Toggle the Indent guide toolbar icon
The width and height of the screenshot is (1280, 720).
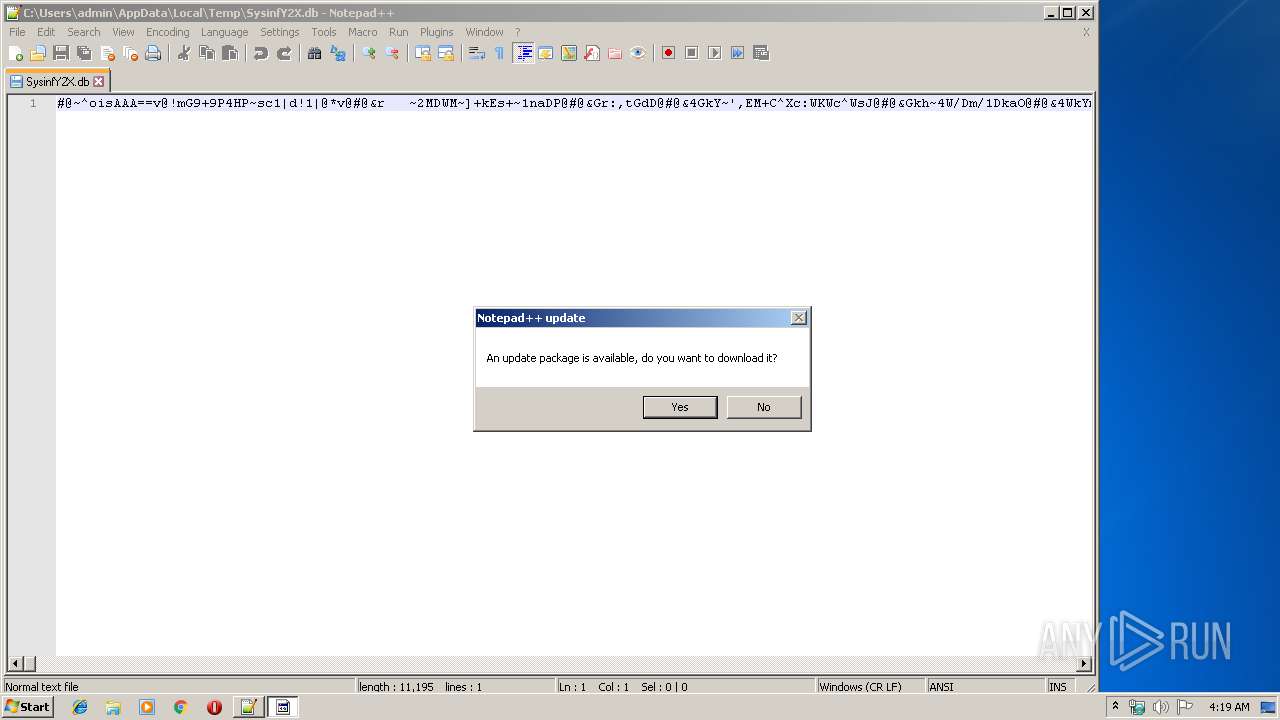click(x=523, y=53)
